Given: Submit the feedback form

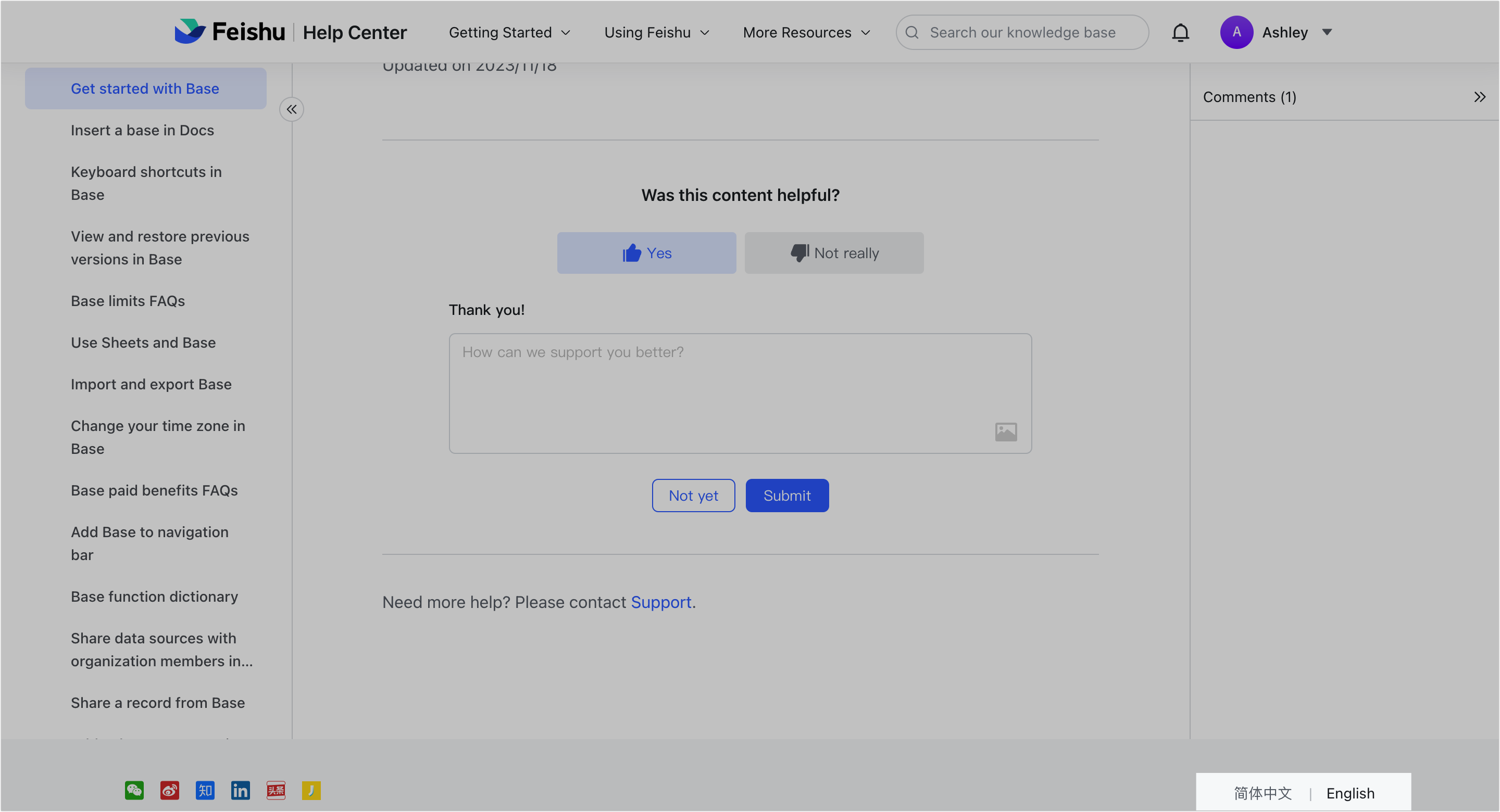Looking at the screenshot, I should 786,496.
